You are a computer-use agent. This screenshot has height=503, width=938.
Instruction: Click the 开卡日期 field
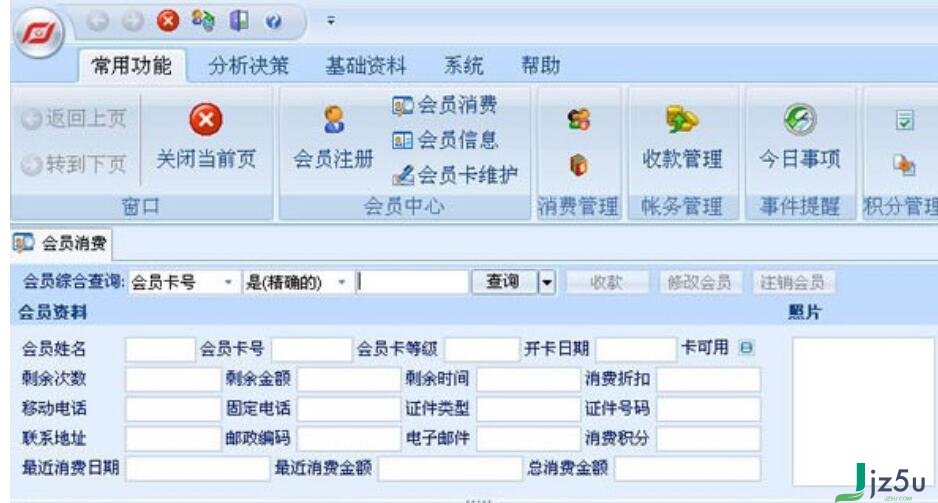tap(636, 349)
